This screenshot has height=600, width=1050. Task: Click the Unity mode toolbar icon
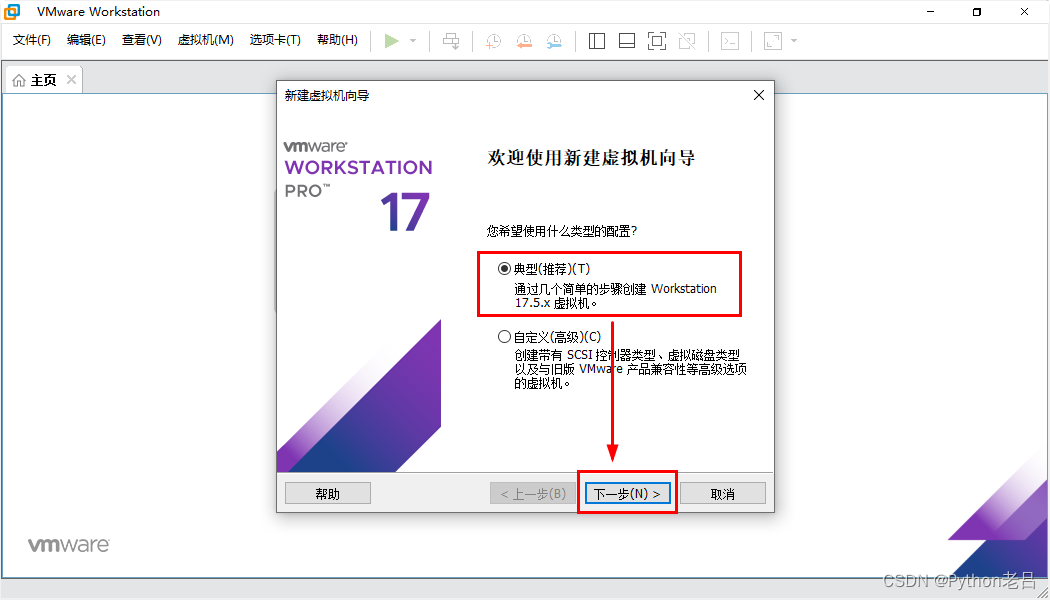pyautogui.click(x=687, y=41)
